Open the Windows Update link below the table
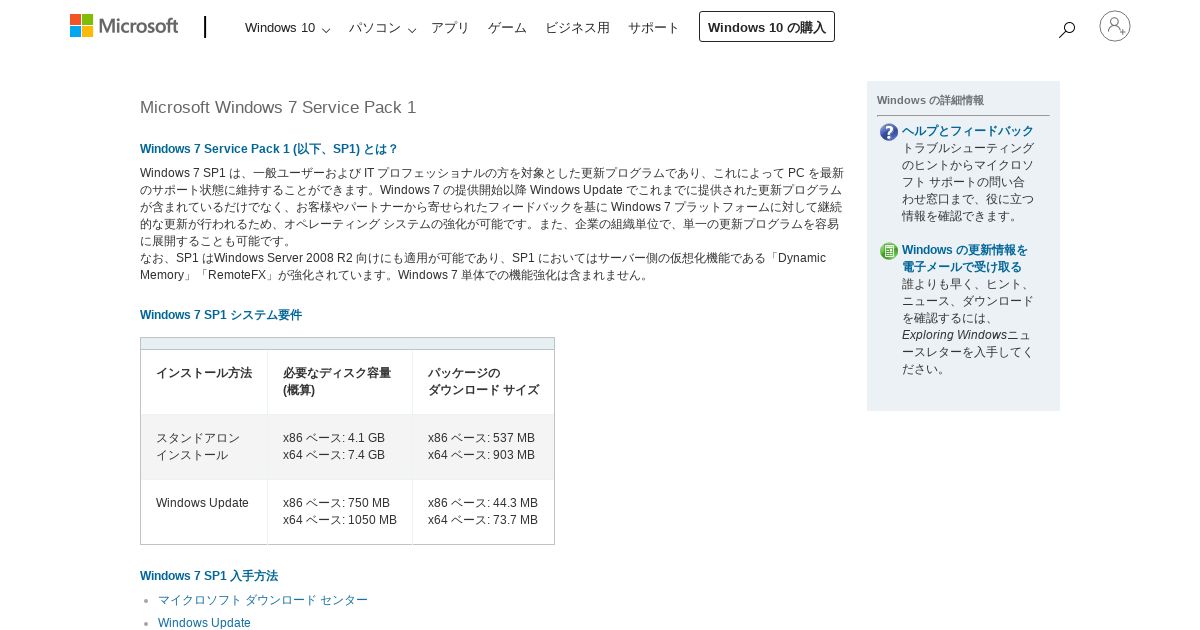This screenshot has width=1200, height=630. pyautogui.click(x=204, y=623)
